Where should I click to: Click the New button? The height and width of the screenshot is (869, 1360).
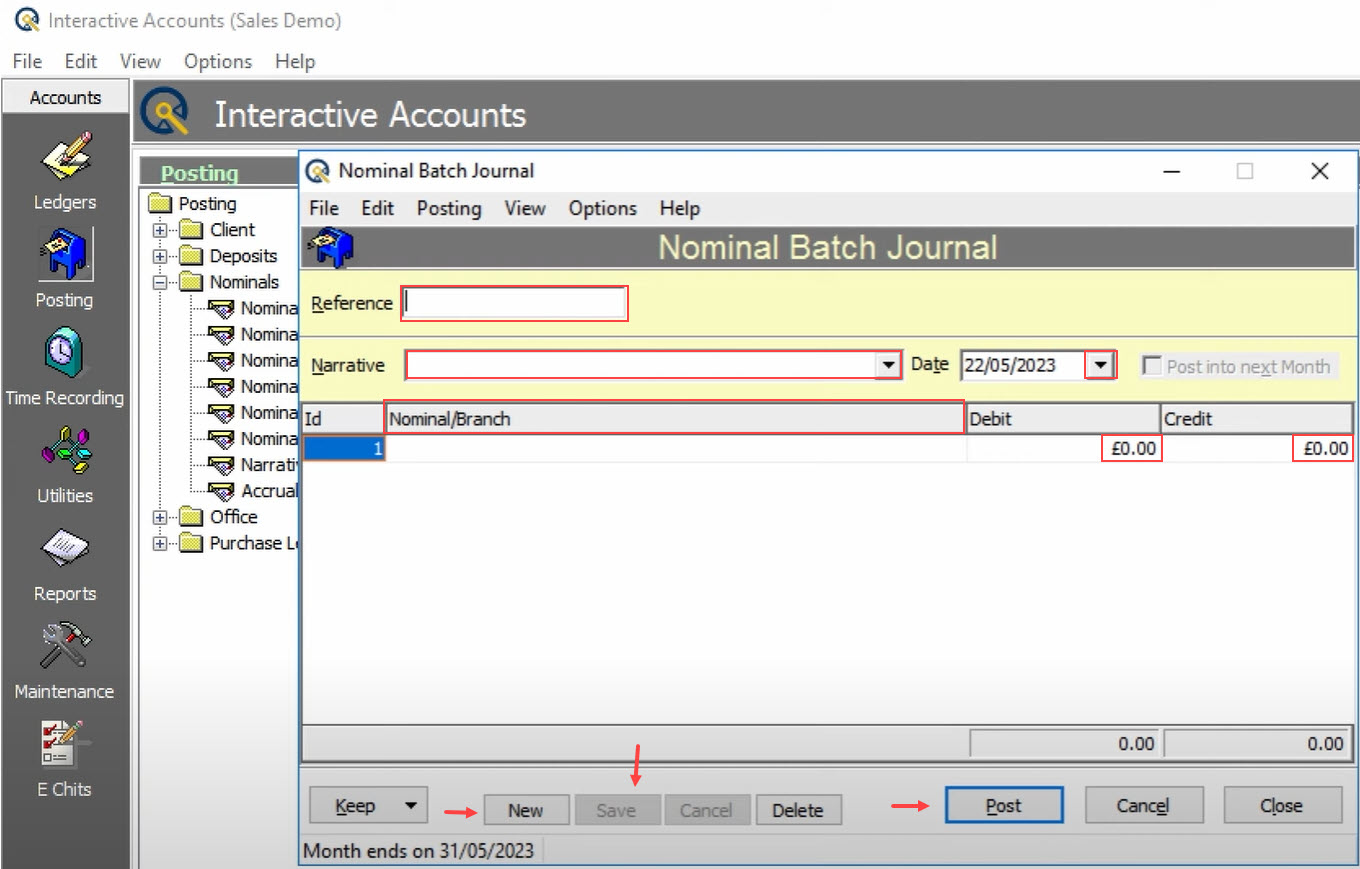[x=526, y=810]
